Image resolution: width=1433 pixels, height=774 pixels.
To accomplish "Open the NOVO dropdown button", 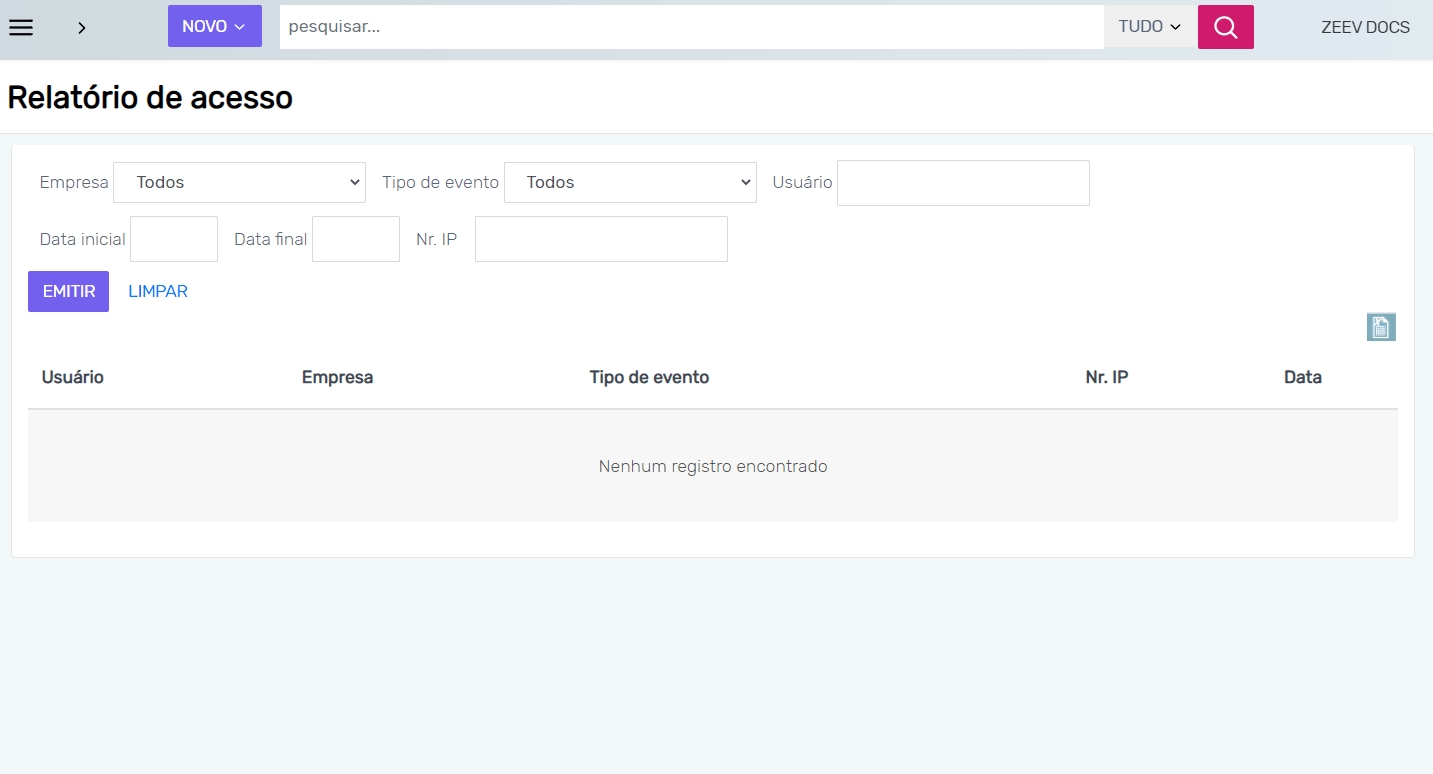I will [x=214, y=27].
